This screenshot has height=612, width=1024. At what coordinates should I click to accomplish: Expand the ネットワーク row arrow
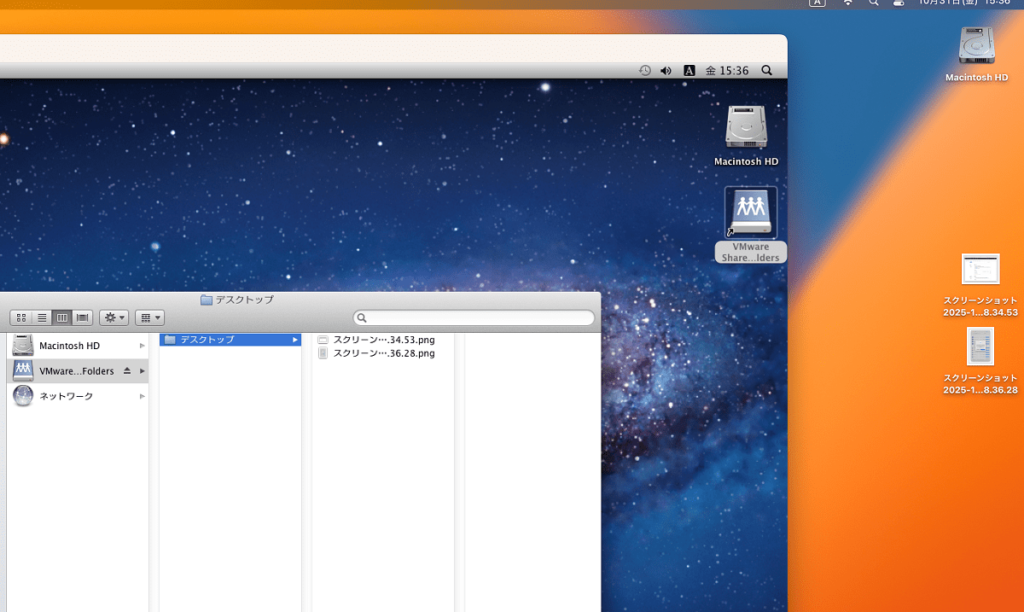pos(142,396)
